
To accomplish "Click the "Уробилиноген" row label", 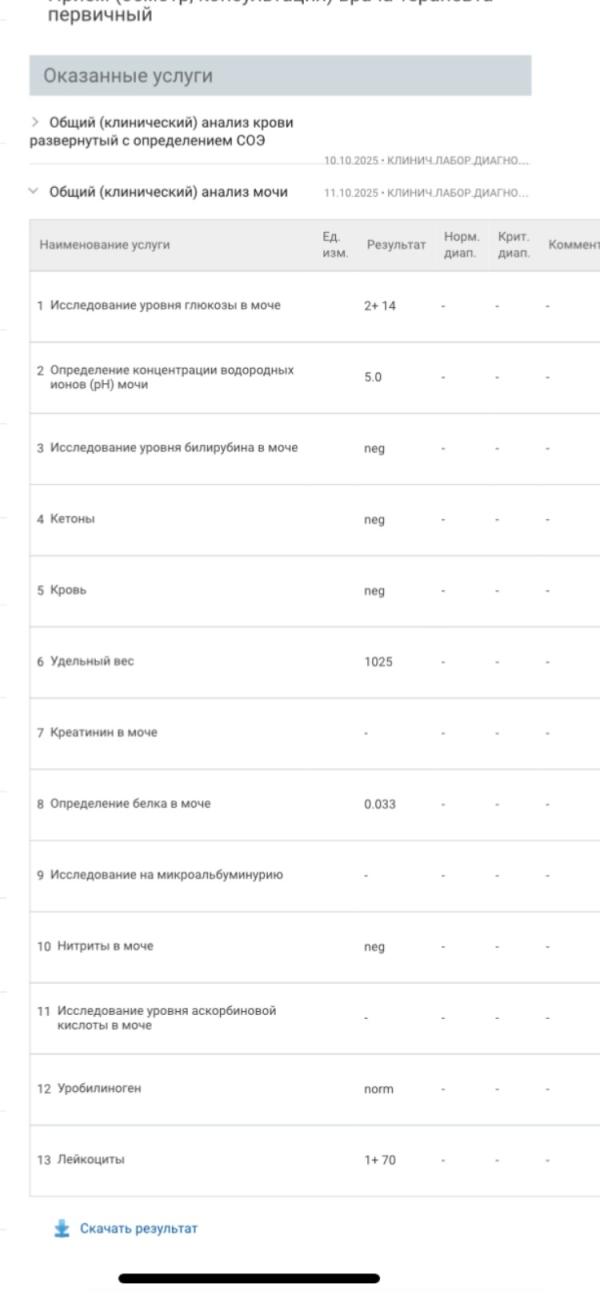I will point(99,1089).
